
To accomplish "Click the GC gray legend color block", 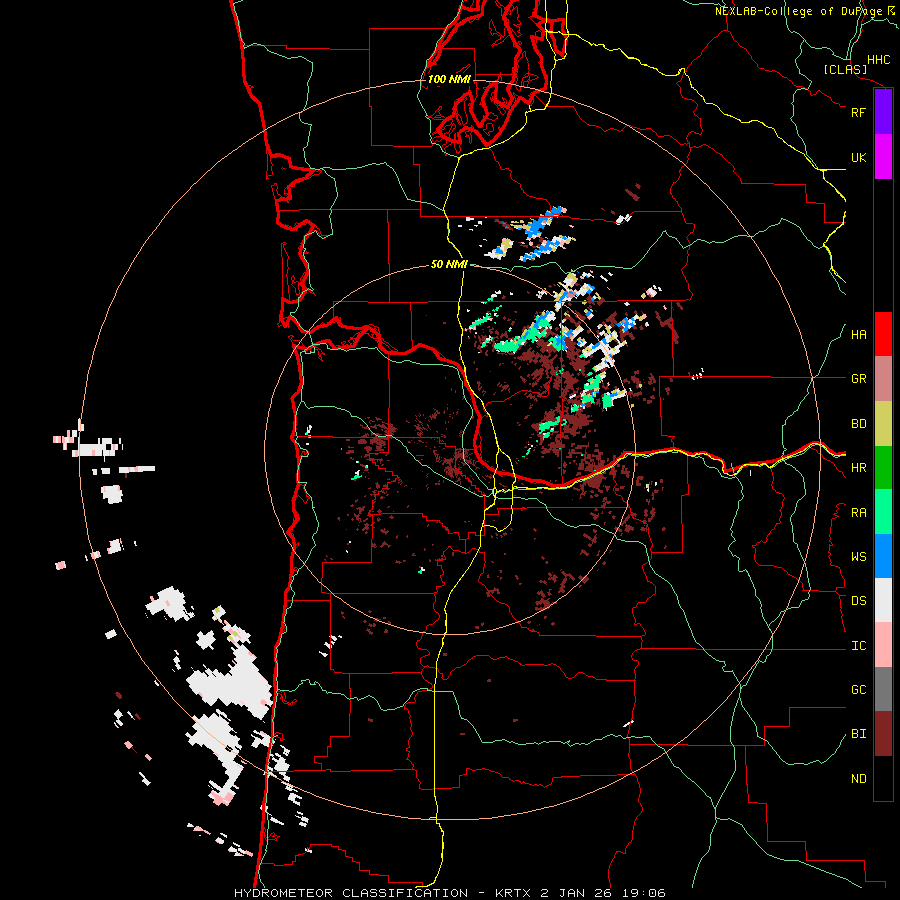I will (x=883, y=689).
